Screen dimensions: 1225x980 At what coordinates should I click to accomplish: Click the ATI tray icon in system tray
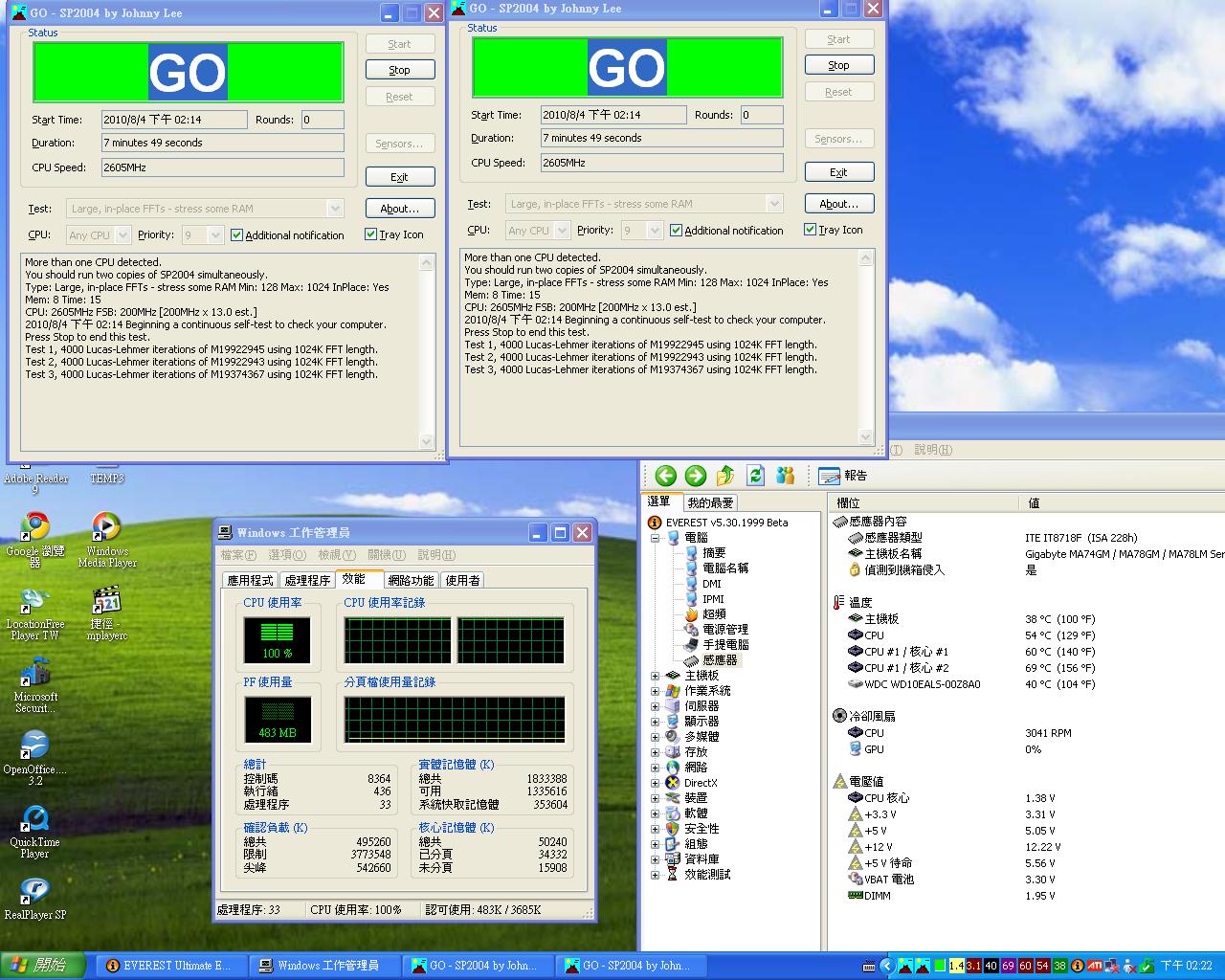1095,966
